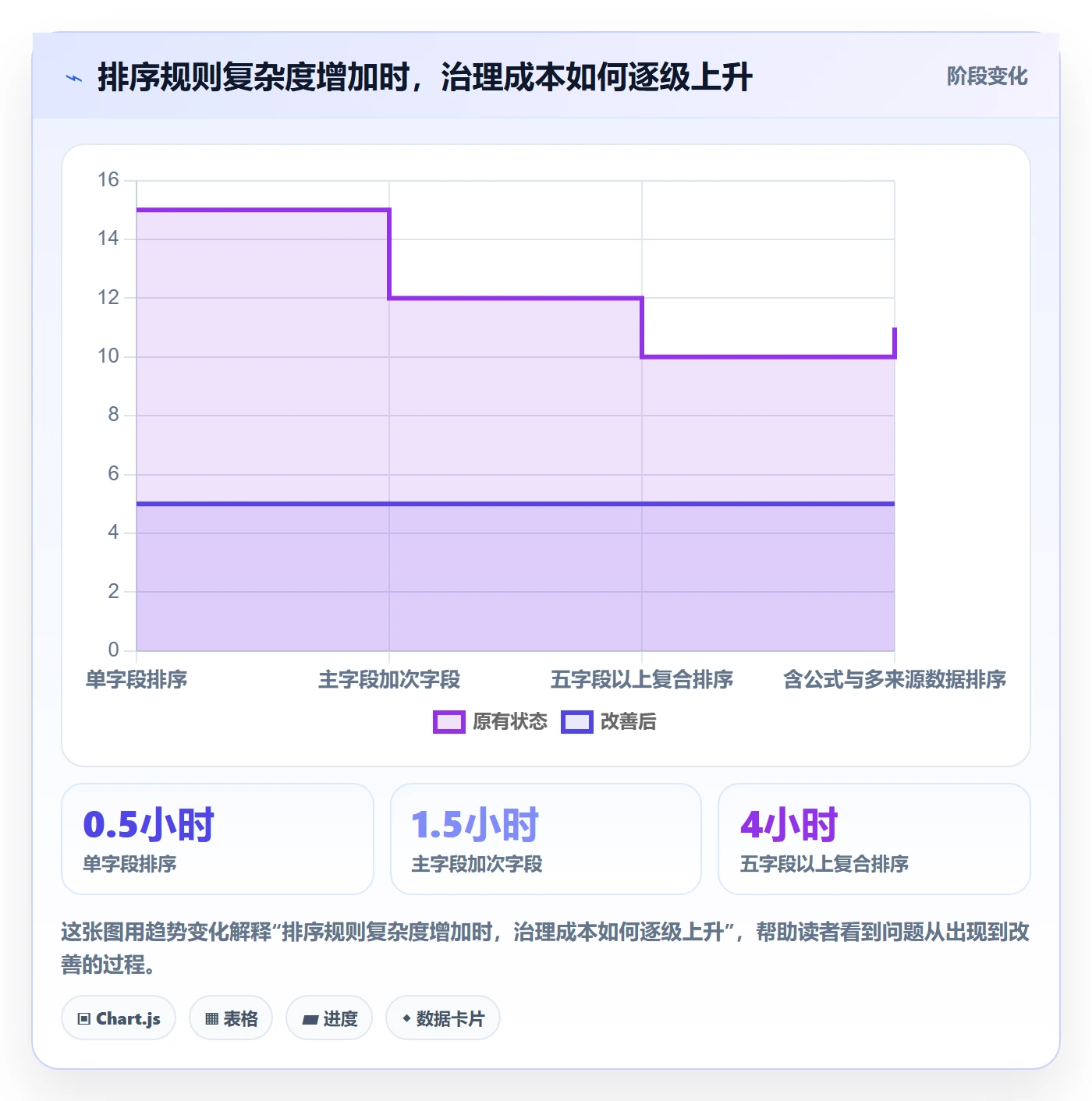1092x1101 pixels.
Task: Click the square icon in Chart.js chip
Action: click(x=84, y=1019)
